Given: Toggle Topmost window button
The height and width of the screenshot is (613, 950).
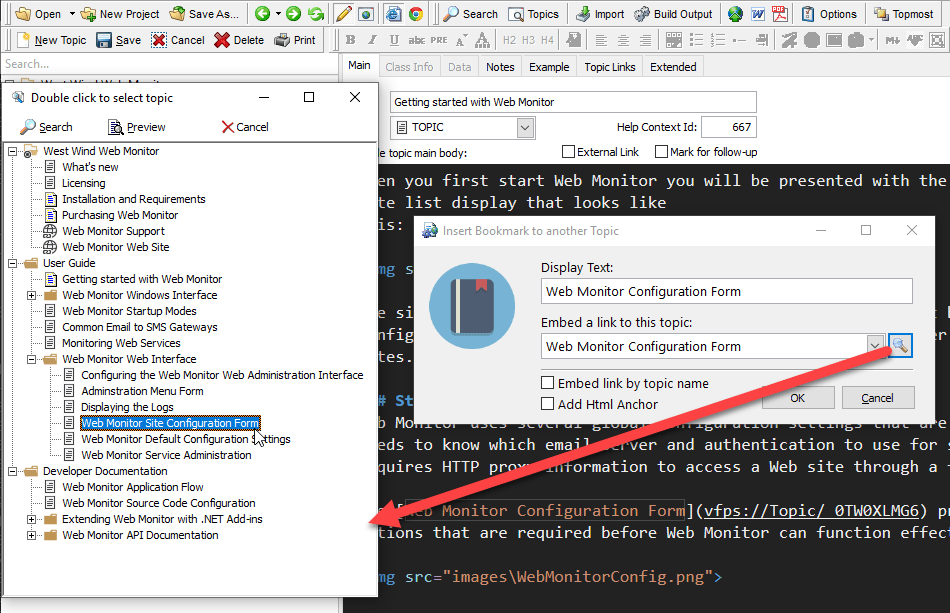Looking at the screenshot, I should point(904,14).
